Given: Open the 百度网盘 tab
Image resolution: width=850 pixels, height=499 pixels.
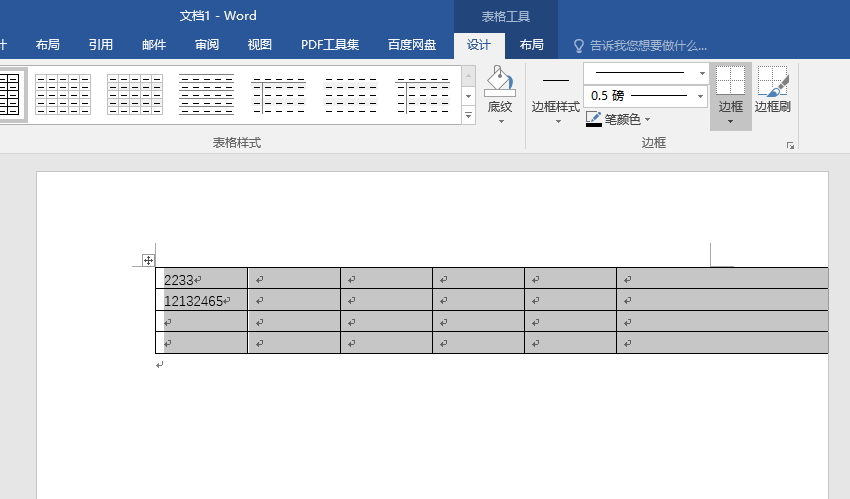Looking at the screenshot, I should click(411, 45).
